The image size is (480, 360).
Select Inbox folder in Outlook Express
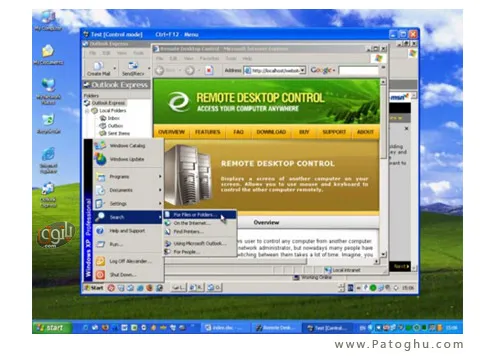point(110,118)
